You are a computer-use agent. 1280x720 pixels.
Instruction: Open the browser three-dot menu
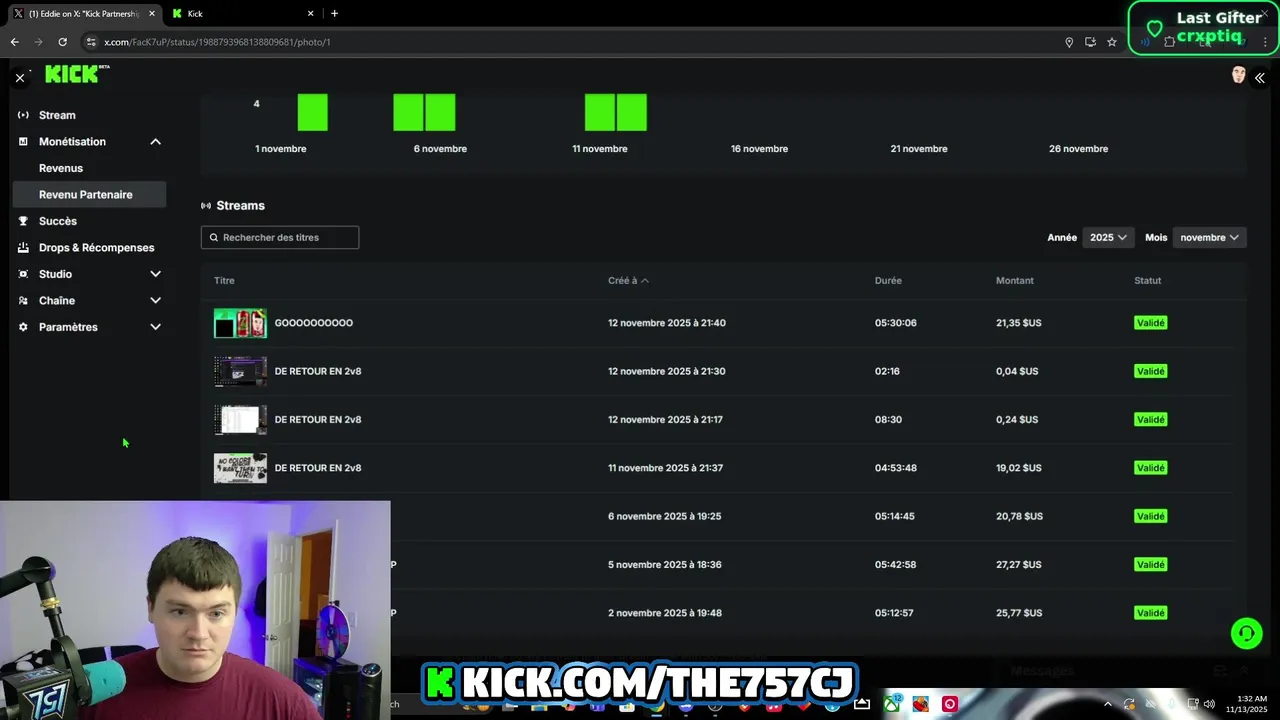(1265, 42)
